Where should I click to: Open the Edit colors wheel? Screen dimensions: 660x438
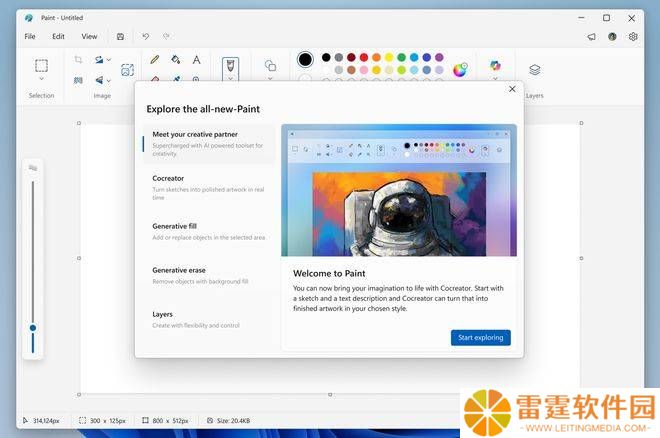(460, 69)
